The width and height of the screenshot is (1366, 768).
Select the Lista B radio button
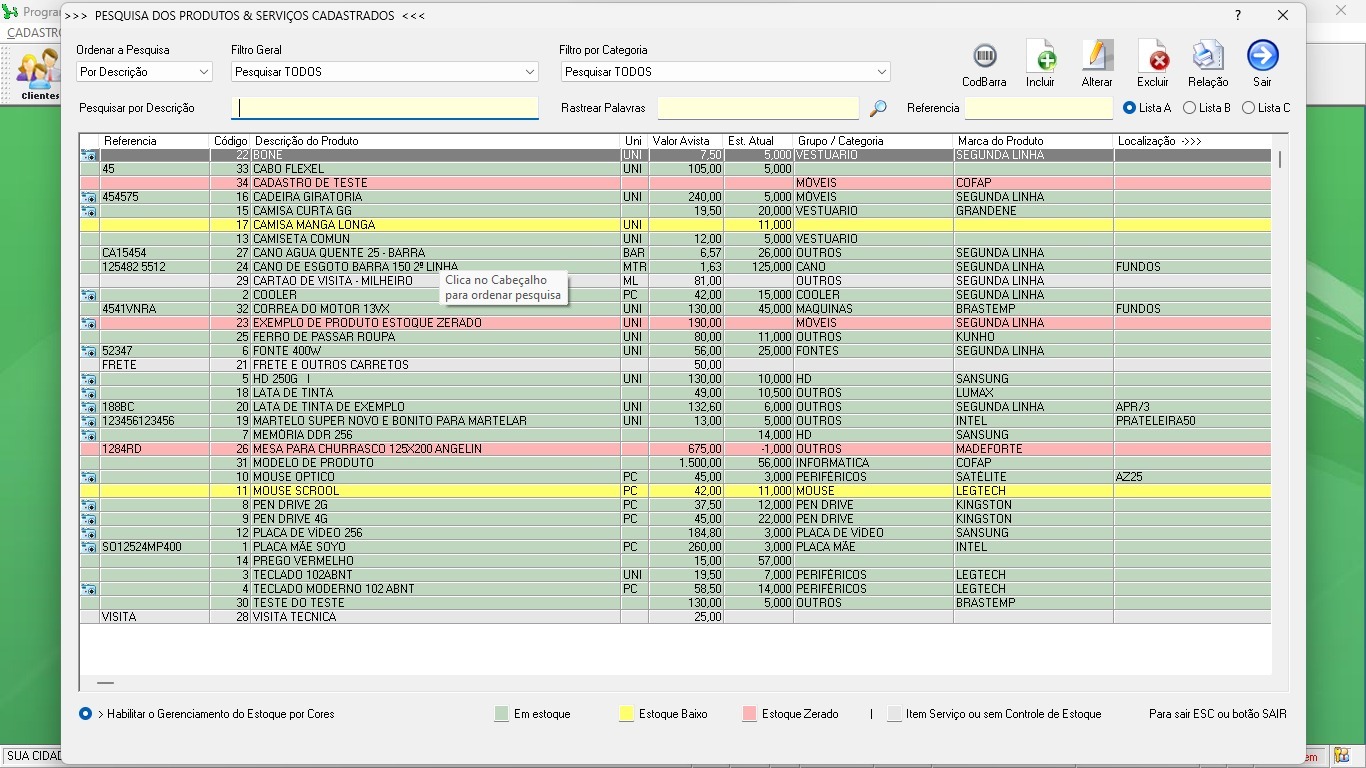coord(1189,108)
